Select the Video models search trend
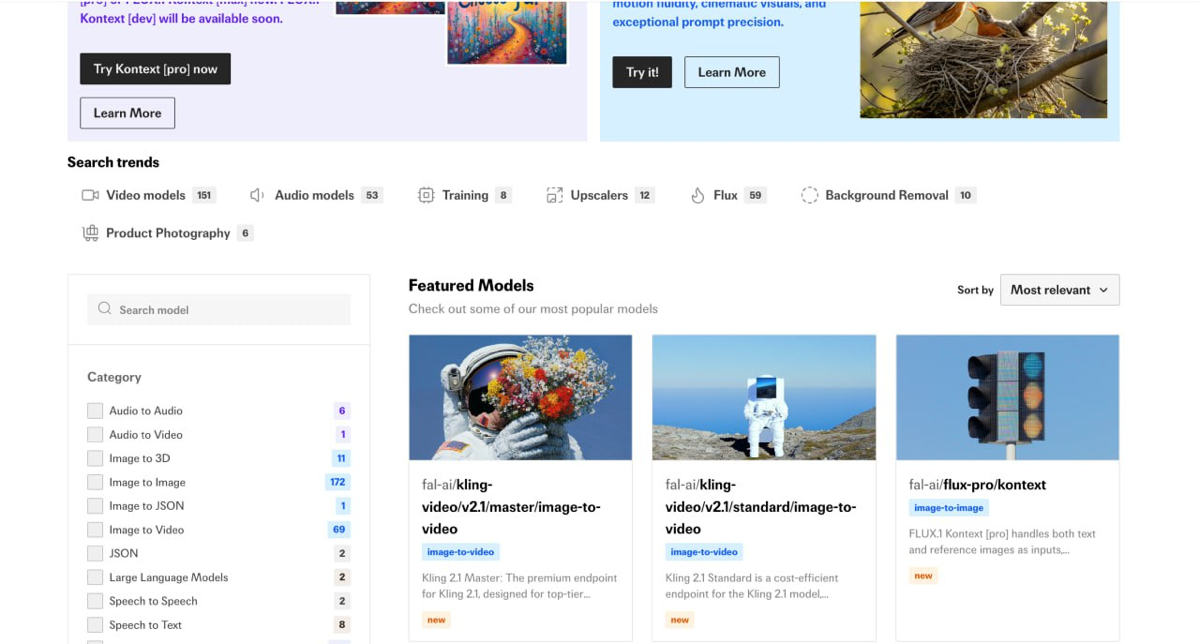 pos(148,195)
